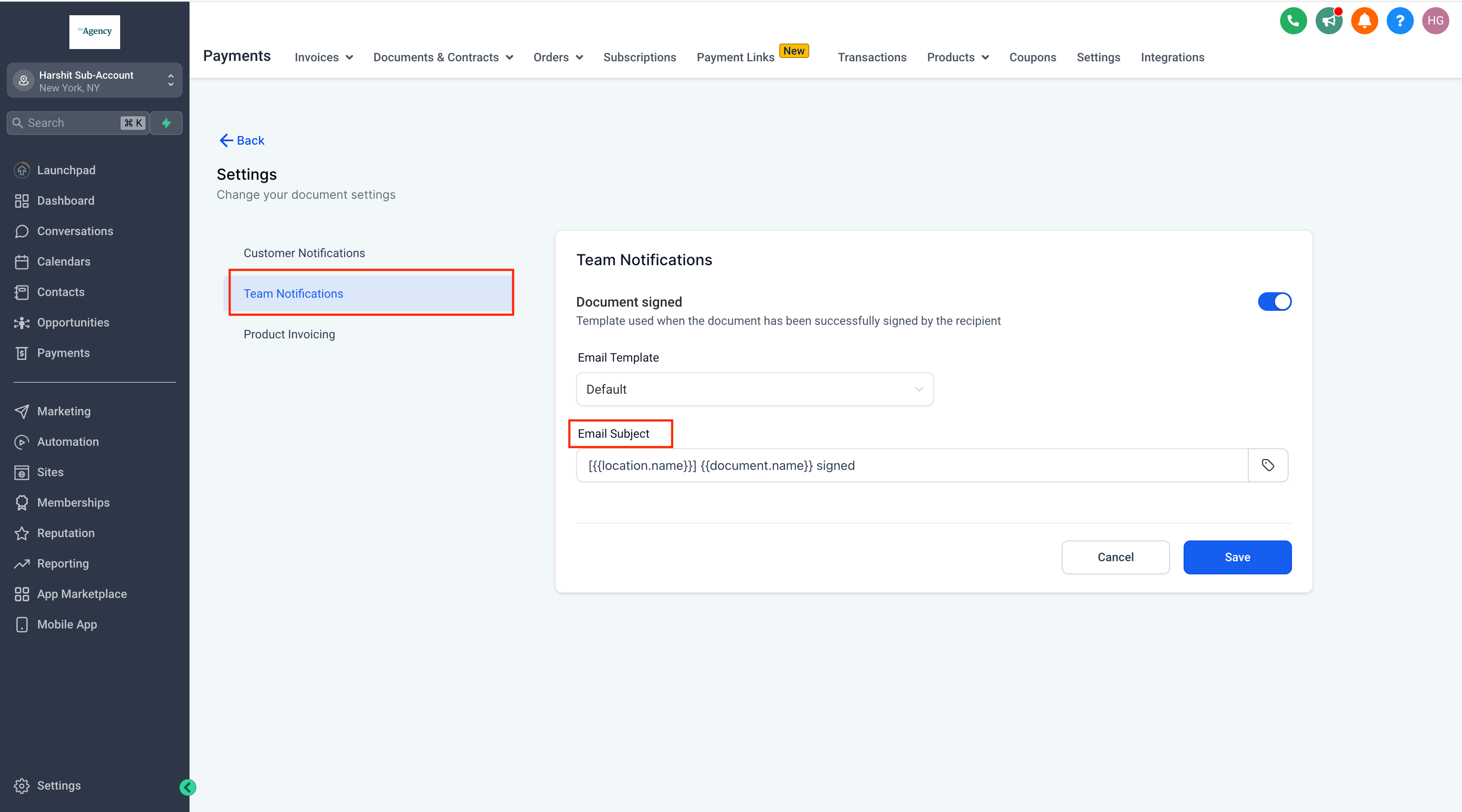Collapse sidebar with the green arrow icon
Screen dimensions: 1462x812
coord(188,787)
